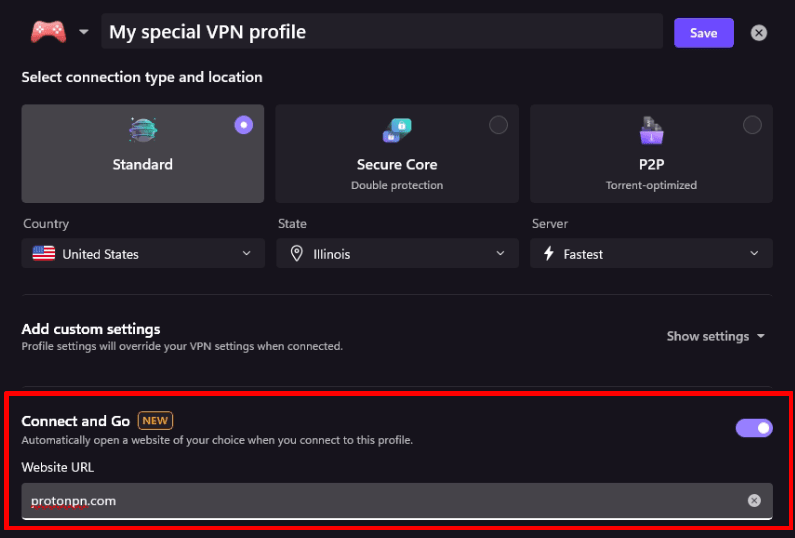Click the game controller profile icon
Image resolution: width=795 pixels, height=538 pixels.
point(48,32)
